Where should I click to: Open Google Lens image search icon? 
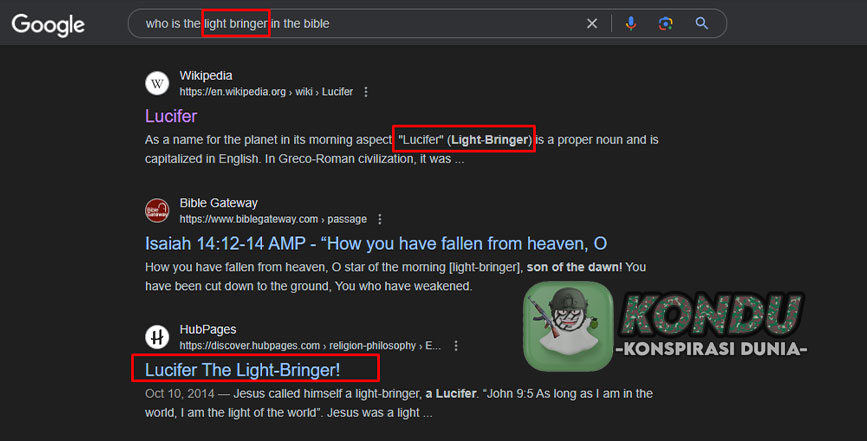(666, 23)
